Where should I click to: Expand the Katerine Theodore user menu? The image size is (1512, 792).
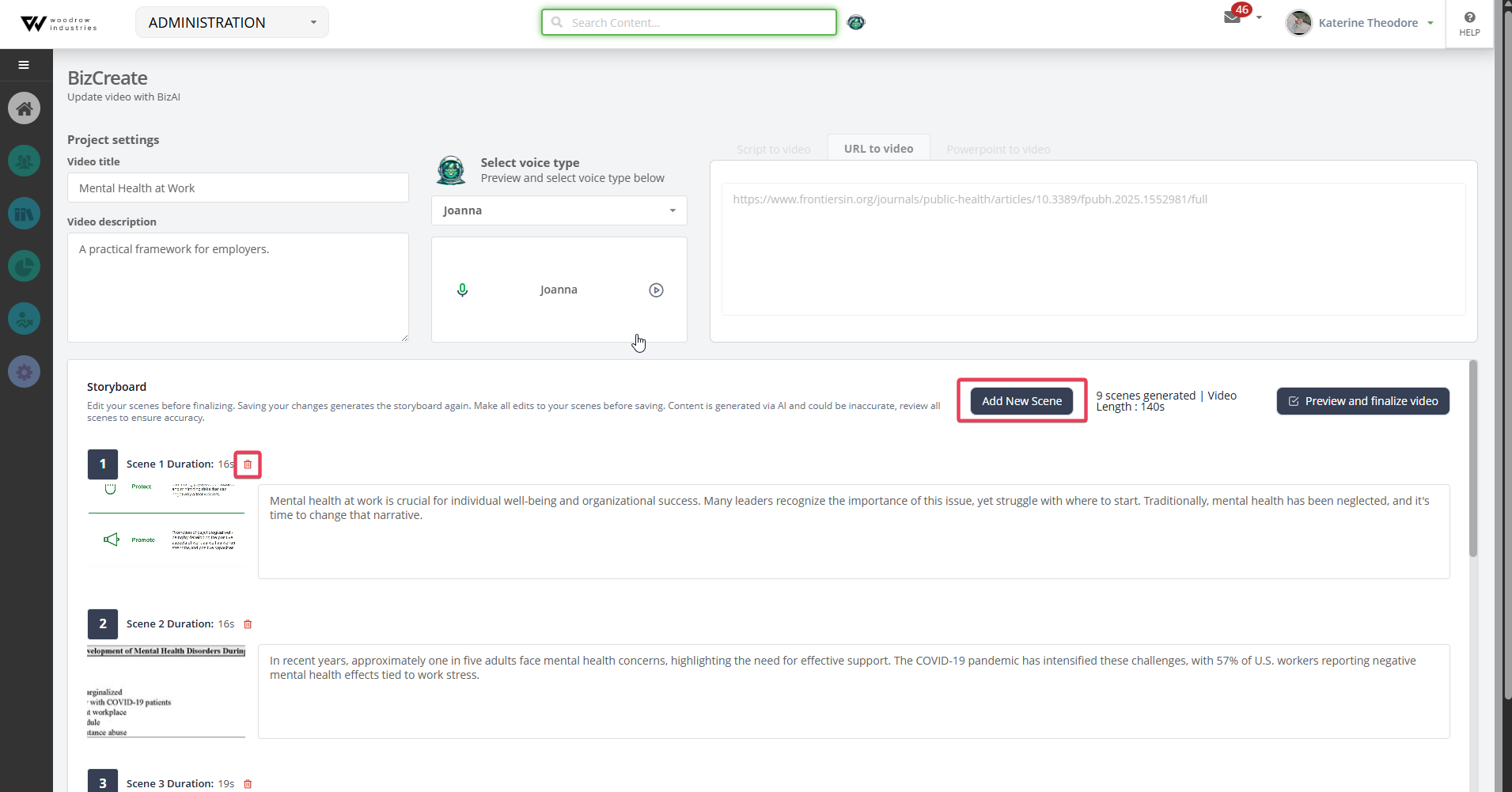1360,23
